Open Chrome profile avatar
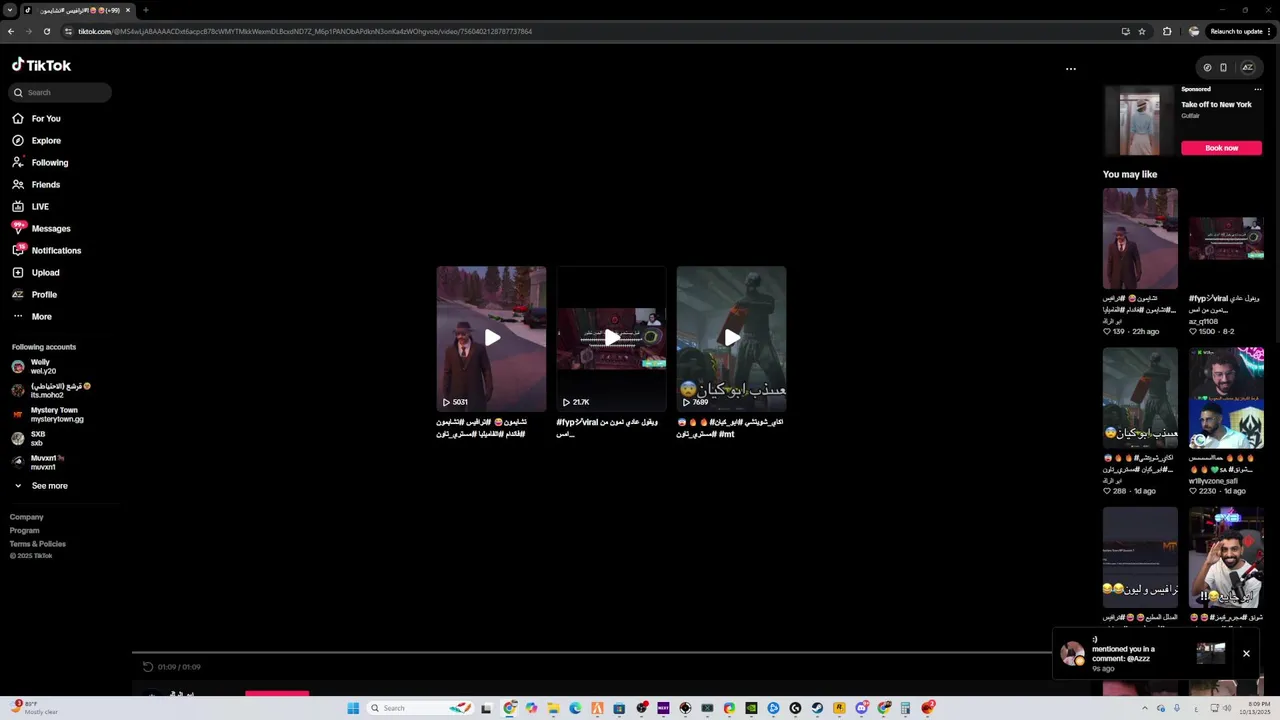 tap(1194, 31)
